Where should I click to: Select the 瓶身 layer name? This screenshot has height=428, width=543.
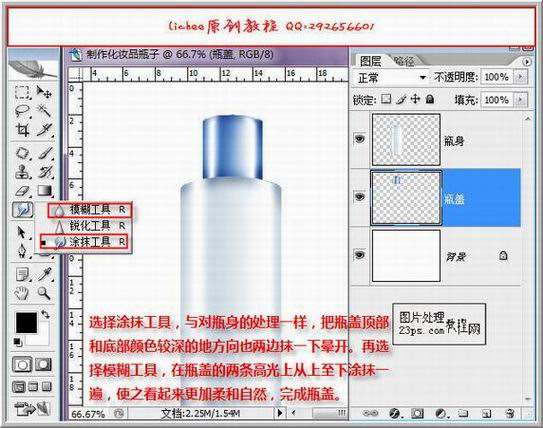pos(454,141)
